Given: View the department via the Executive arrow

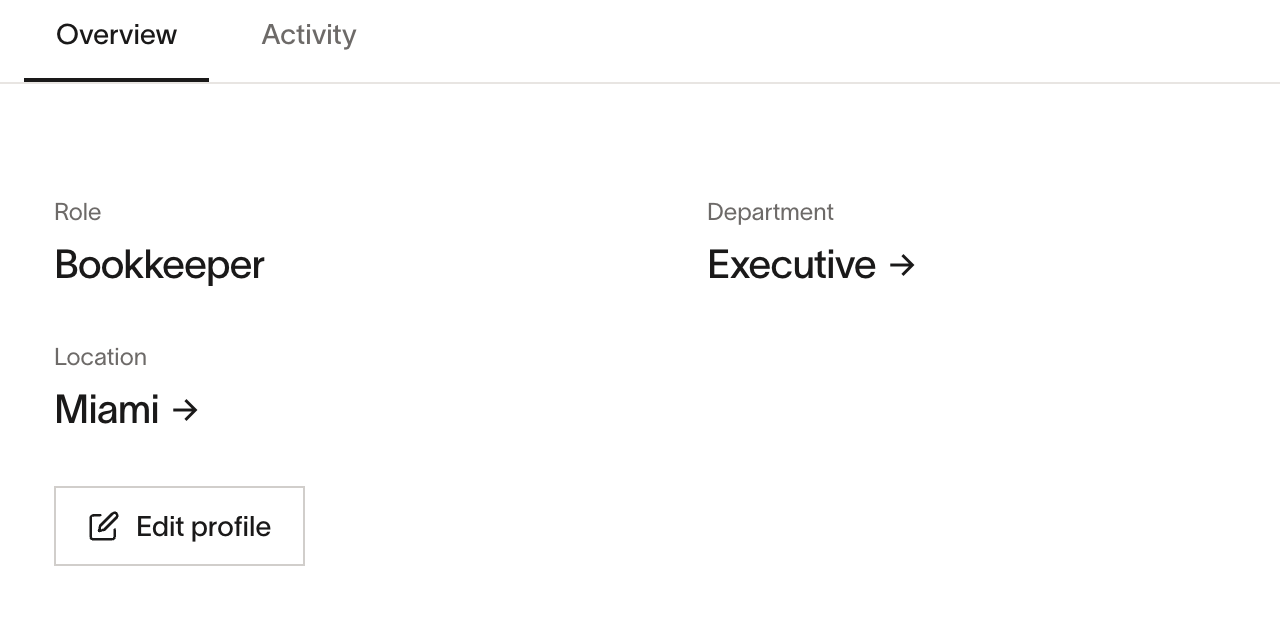Looking at the screenshot, I should click(902, 265).
